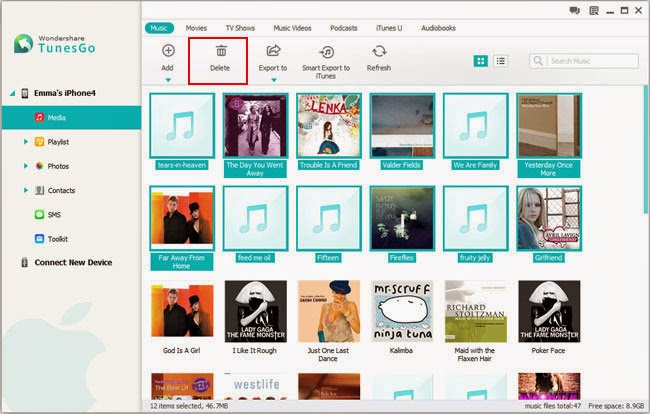
Task: Click the vertical scrollbar of the music grid
Action: [645, 149]
